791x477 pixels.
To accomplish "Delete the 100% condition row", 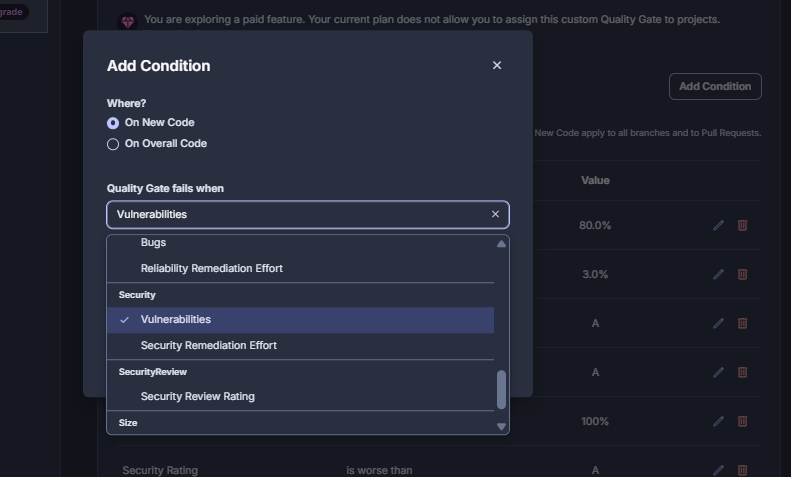I will pyautogui.click(x=743, y=421).
